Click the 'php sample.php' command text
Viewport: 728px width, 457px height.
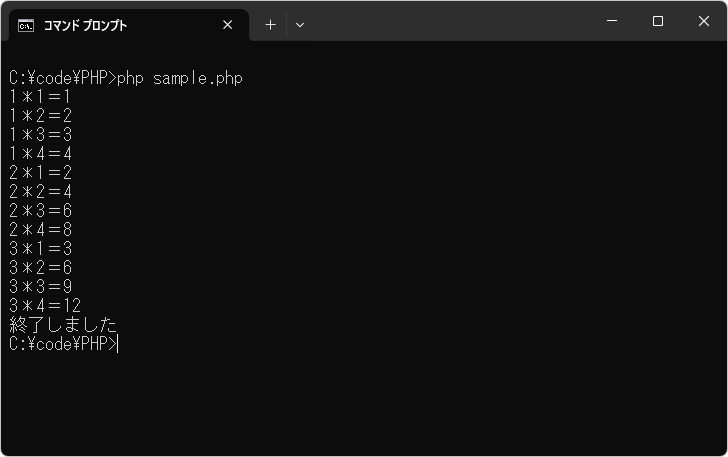180,78
